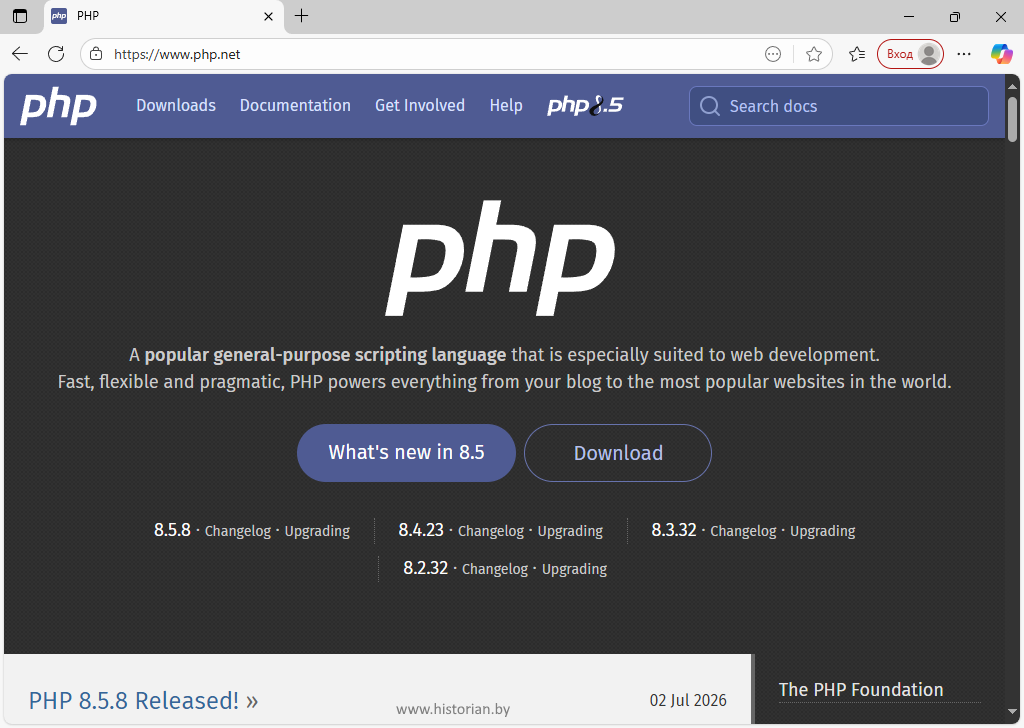The width and height of the screenshot is (1024, 728).
Task: Open Changelog for 8.3.32
Action: coord(743,531)
